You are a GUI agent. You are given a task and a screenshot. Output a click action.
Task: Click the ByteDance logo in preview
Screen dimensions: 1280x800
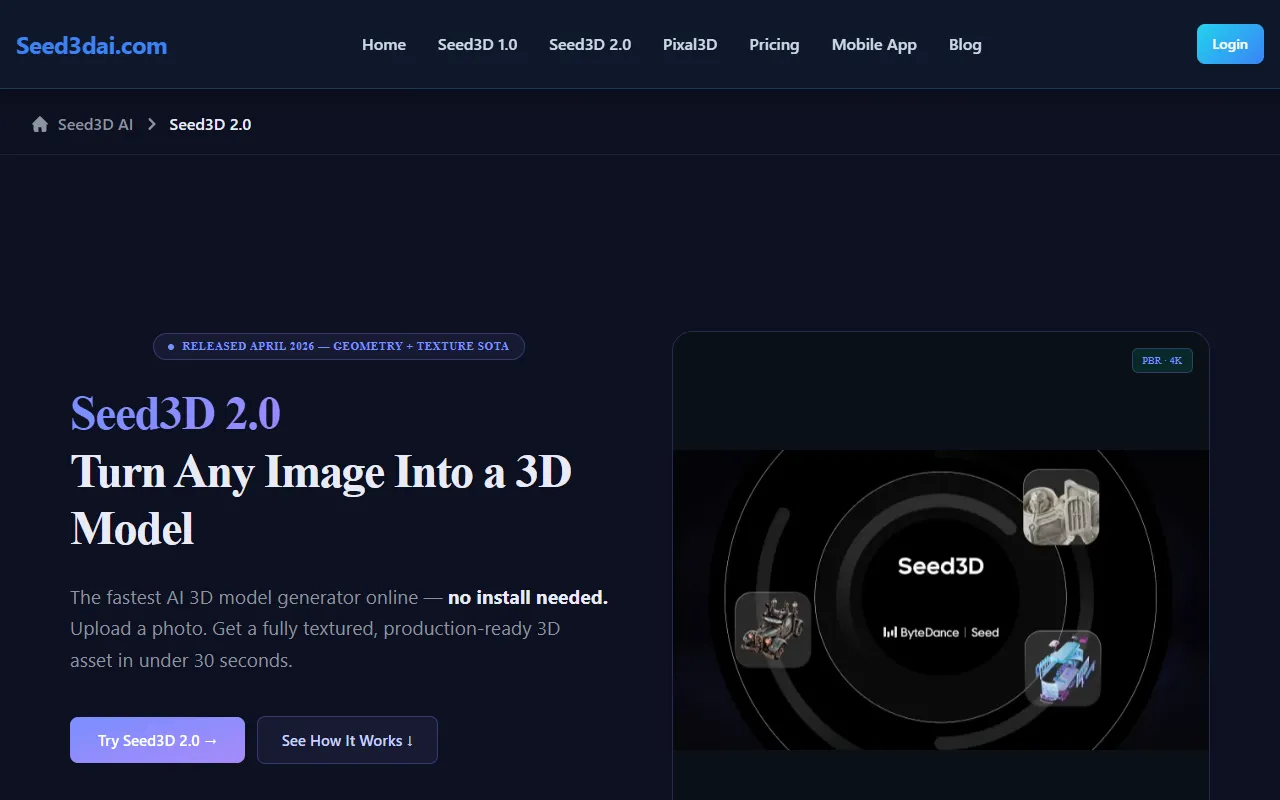click(x=921, y=632)
